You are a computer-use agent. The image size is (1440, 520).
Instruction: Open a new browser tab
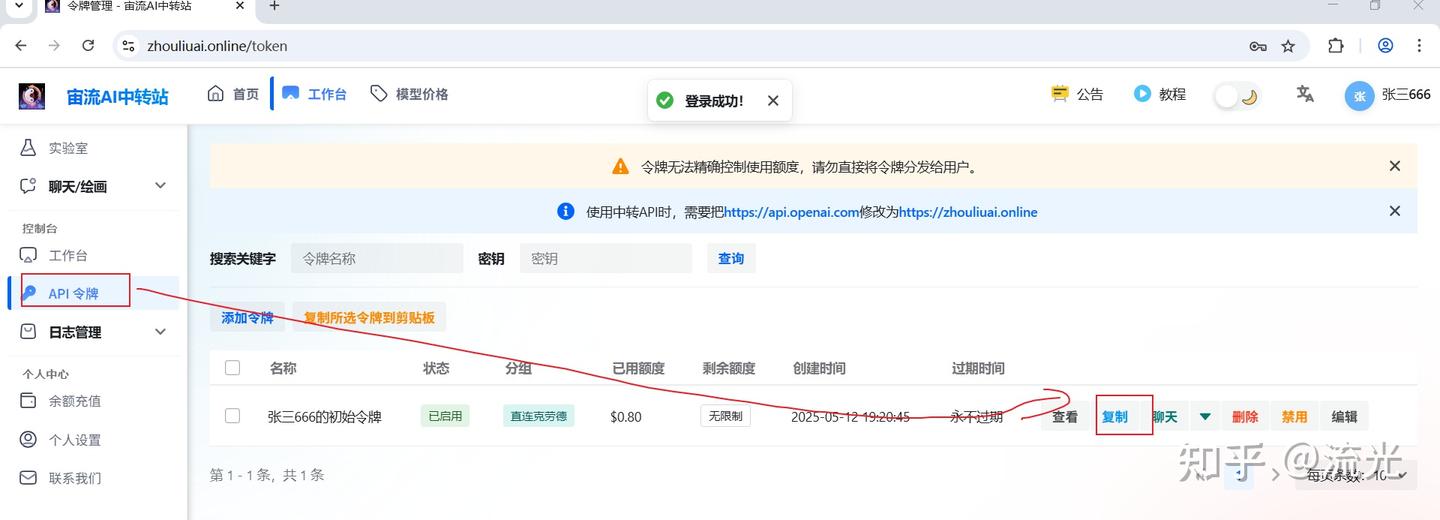(x=275, y=6)
